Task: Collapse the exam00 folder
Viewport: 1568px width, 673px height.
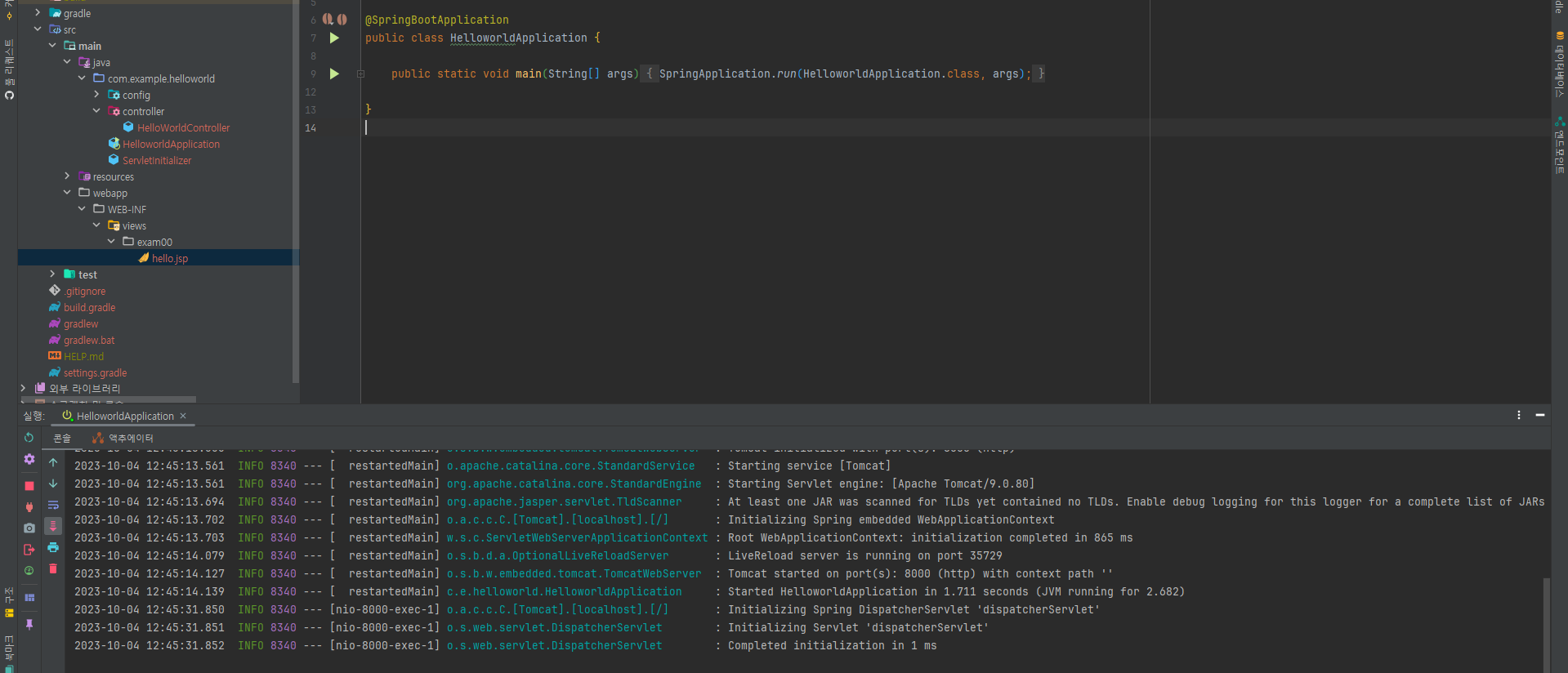Action: (x=111, y=242)
